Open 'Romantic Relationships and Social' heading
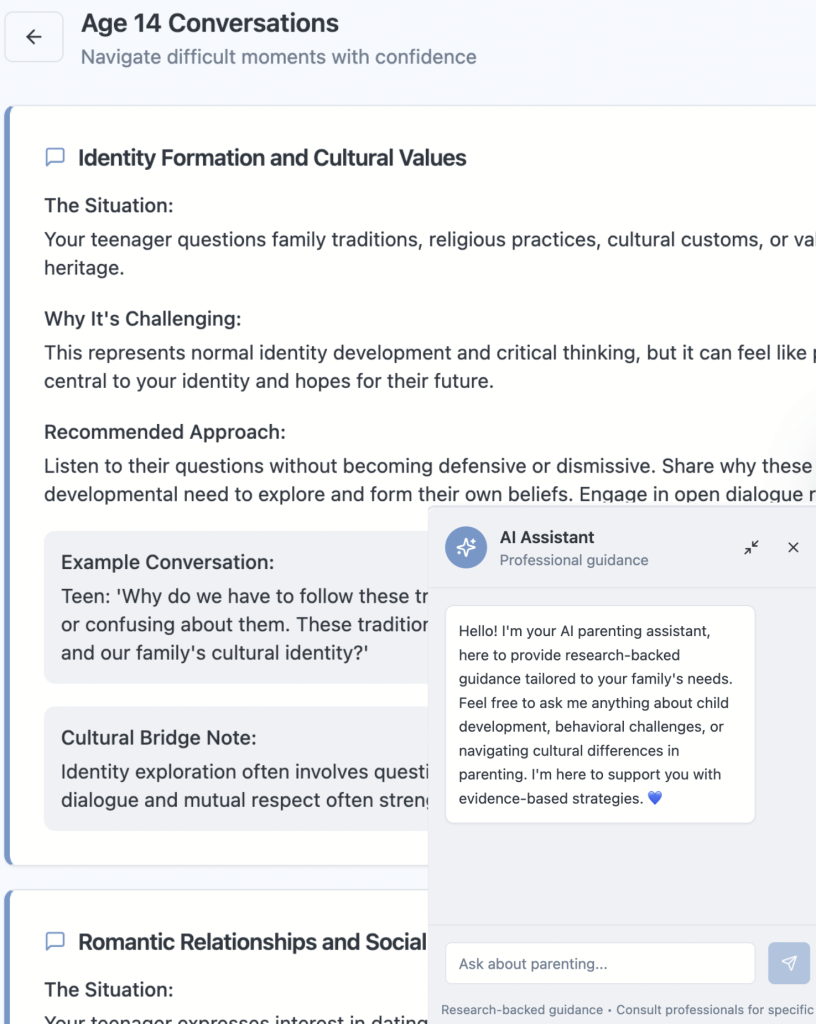The height and width of the screenshot is (1024, 816). coord(252,942)
